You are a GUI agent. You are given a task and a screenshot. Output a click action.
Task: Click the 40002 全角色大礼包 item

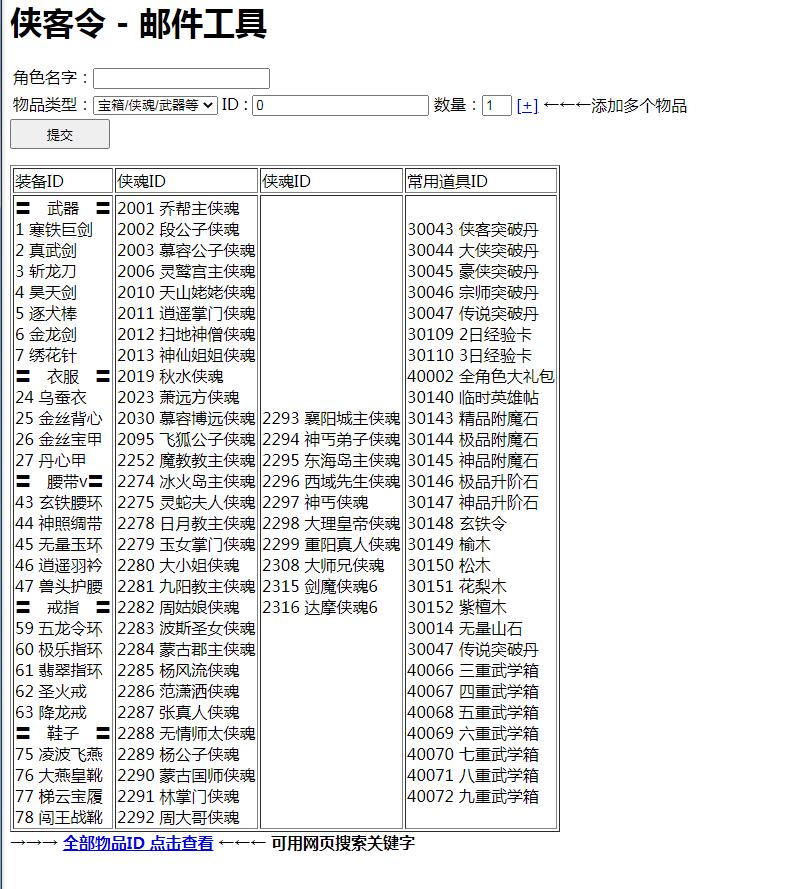[x=480, y=376]
